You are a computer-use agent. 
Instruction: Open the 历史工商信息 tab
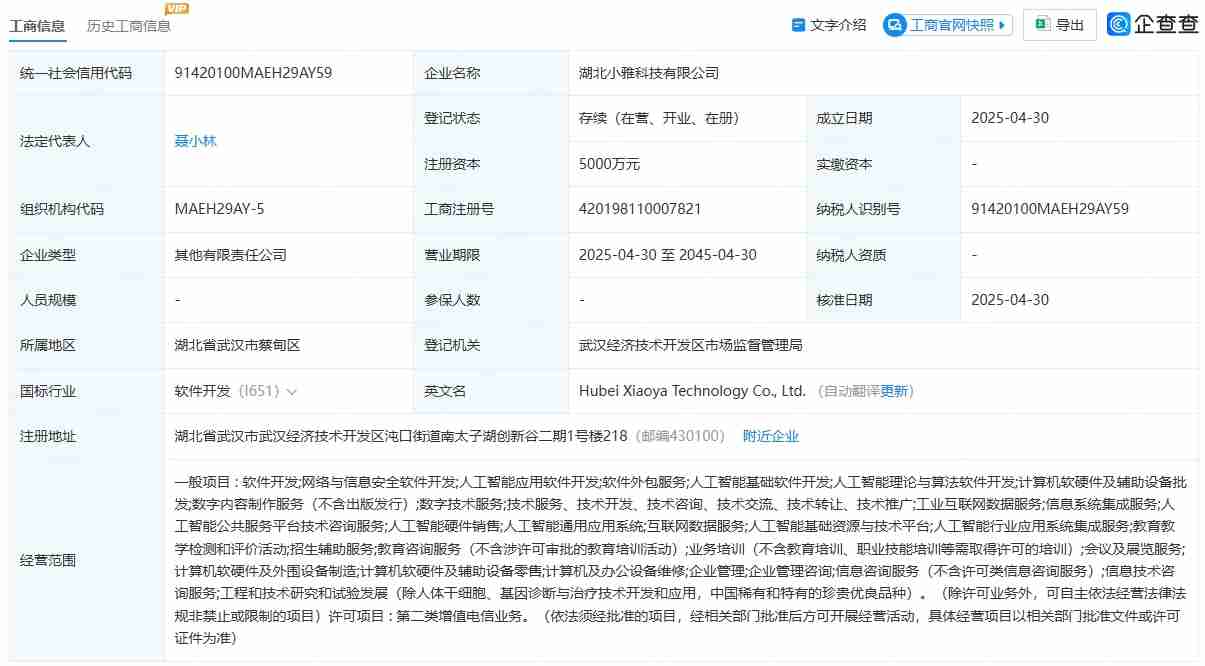coord(129,26)
